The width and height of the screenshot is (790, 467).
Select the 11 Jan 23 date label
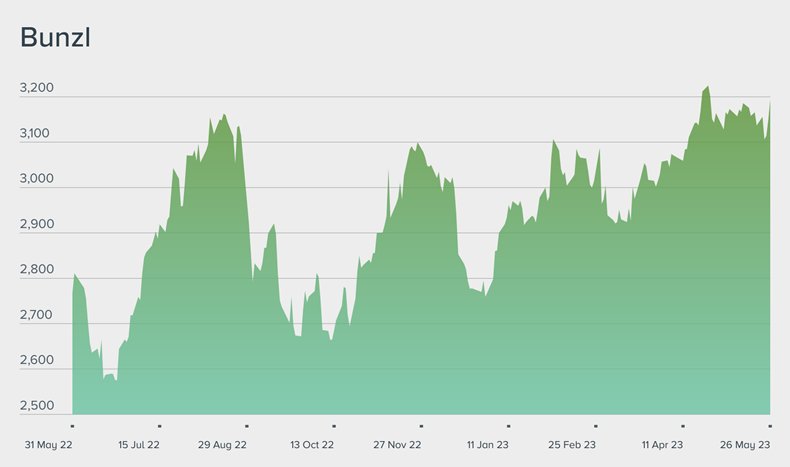(487, 444)
